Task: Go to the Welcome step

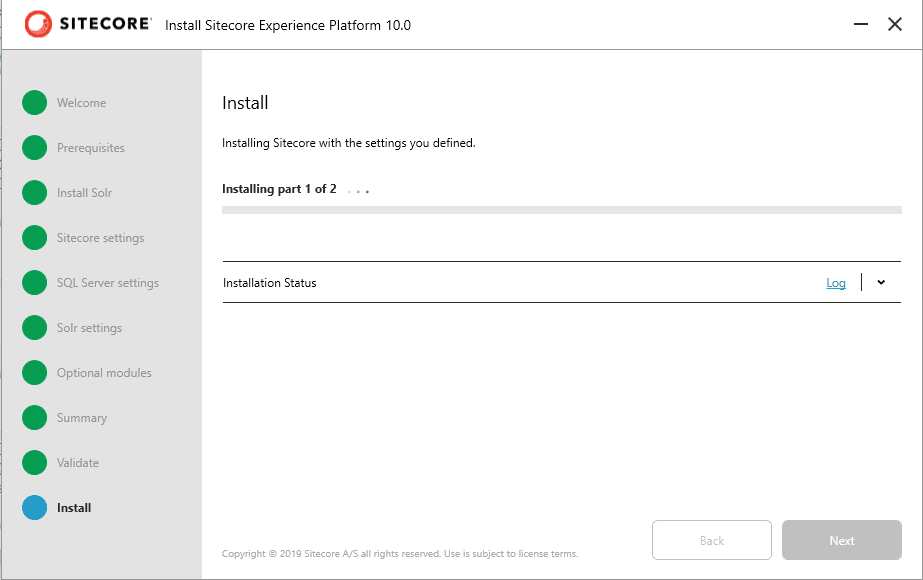Action: 81,102
